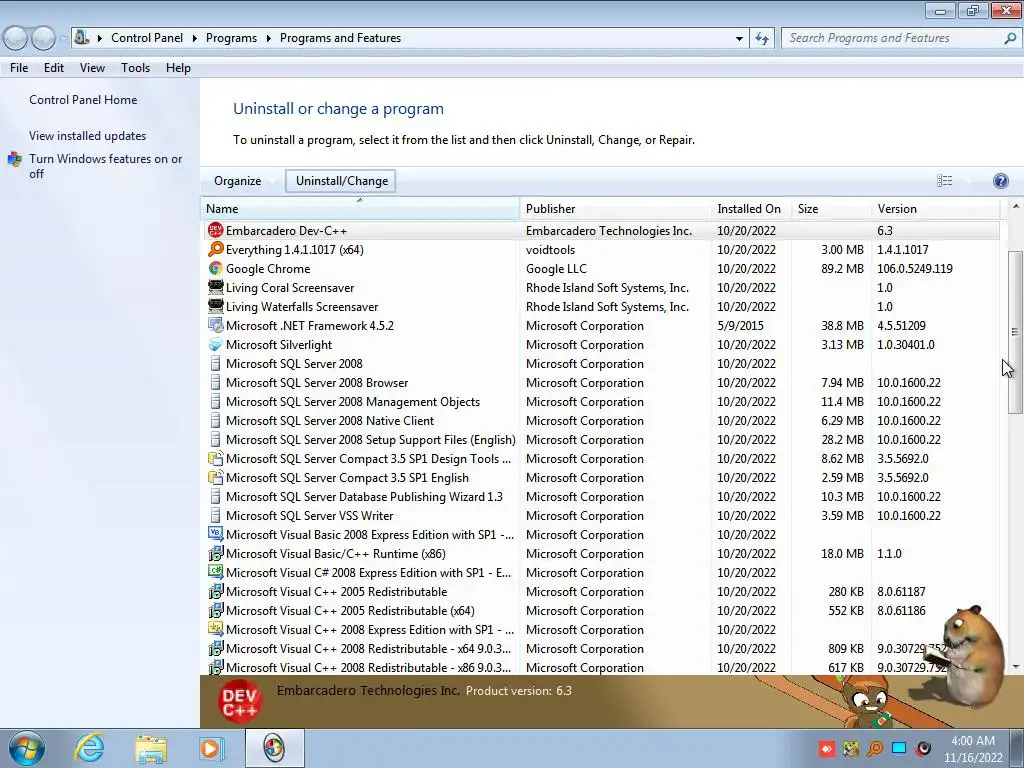Click the monitor icon in system tray

pyautogui.click(x=899, y=748)
